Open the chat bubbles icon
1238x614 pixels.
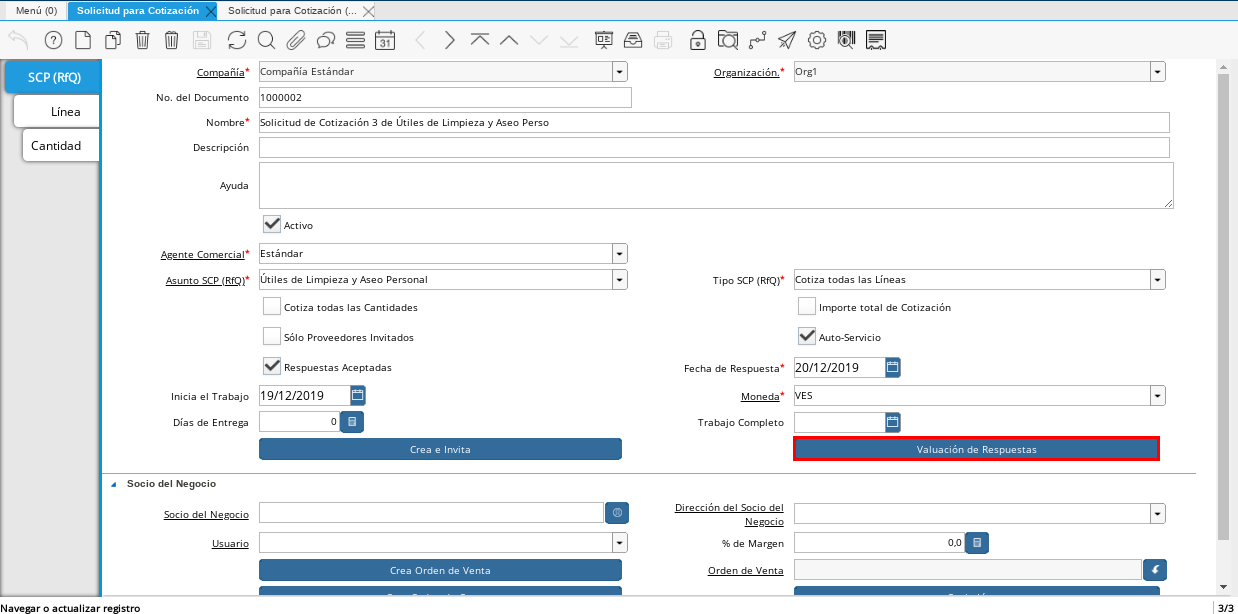click(x=325, y=40)
